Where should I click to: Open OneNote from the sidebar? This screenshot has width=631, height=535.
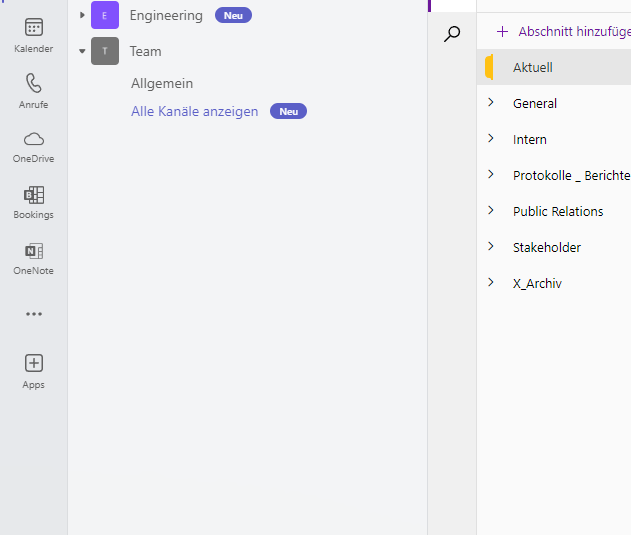34,256
